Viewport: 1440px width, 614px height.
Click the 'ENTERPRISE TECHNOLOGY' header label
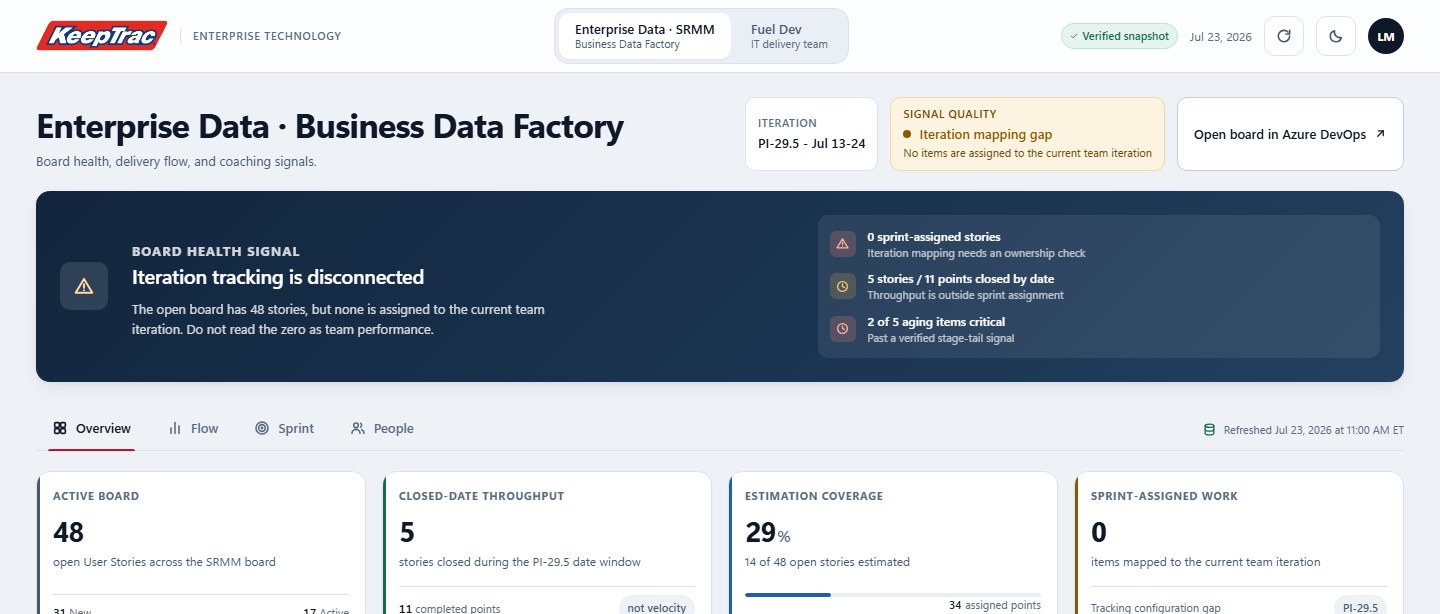click(267, 36)
